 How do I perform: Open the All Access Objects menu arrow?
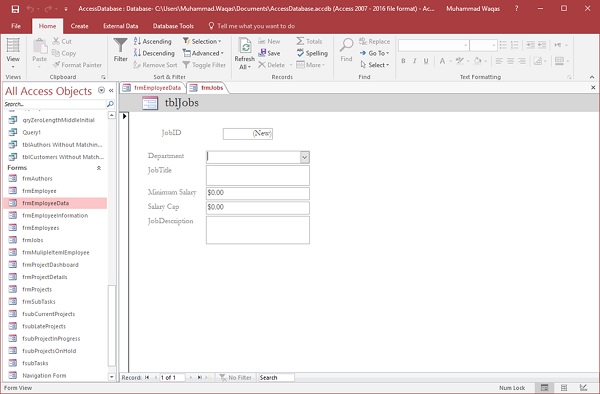coord(101,90)
